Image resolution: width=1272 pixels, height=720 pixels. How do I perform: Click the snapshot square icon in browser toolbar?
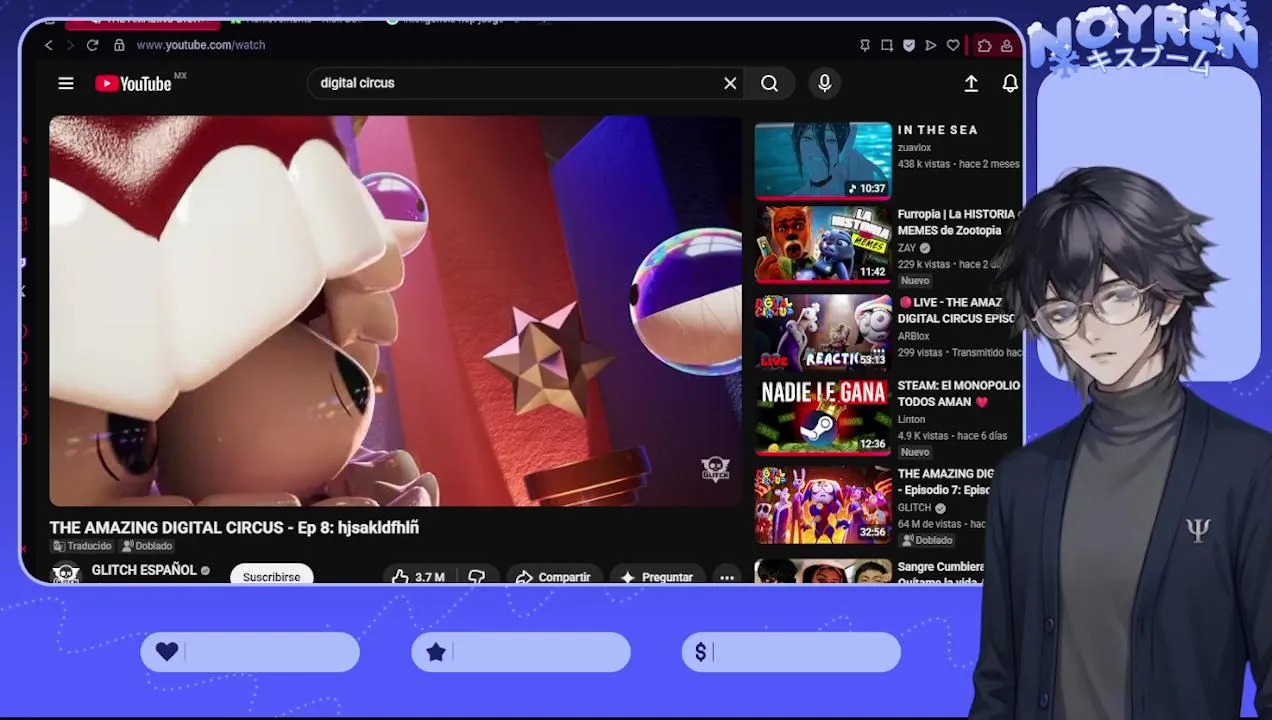887,45
